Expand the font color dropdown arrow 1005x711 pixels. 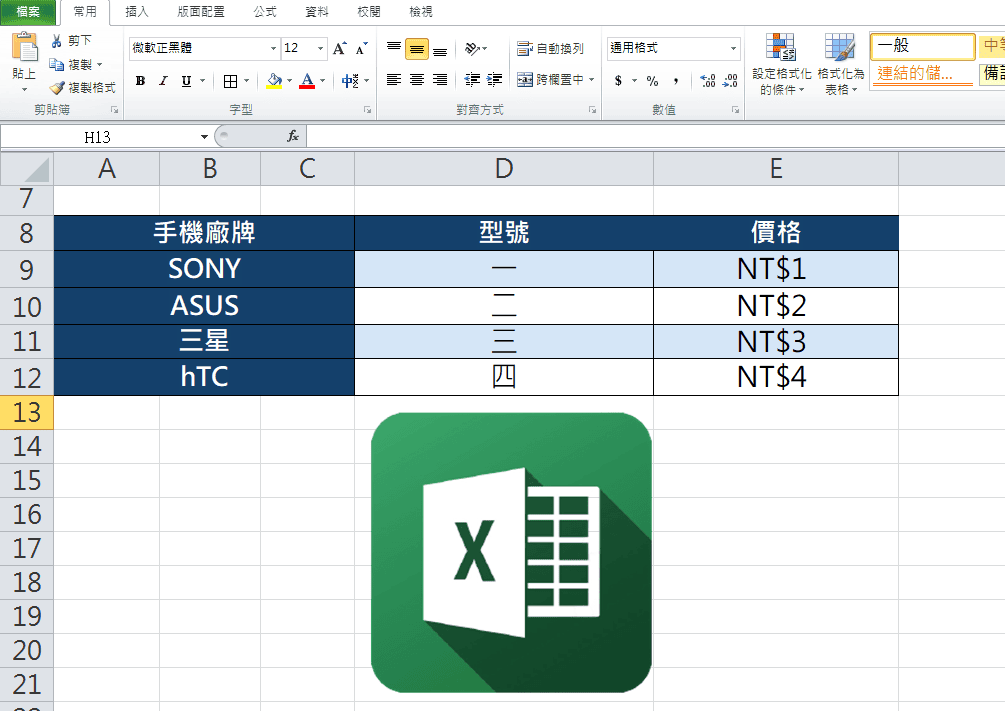tap(322, 81)
